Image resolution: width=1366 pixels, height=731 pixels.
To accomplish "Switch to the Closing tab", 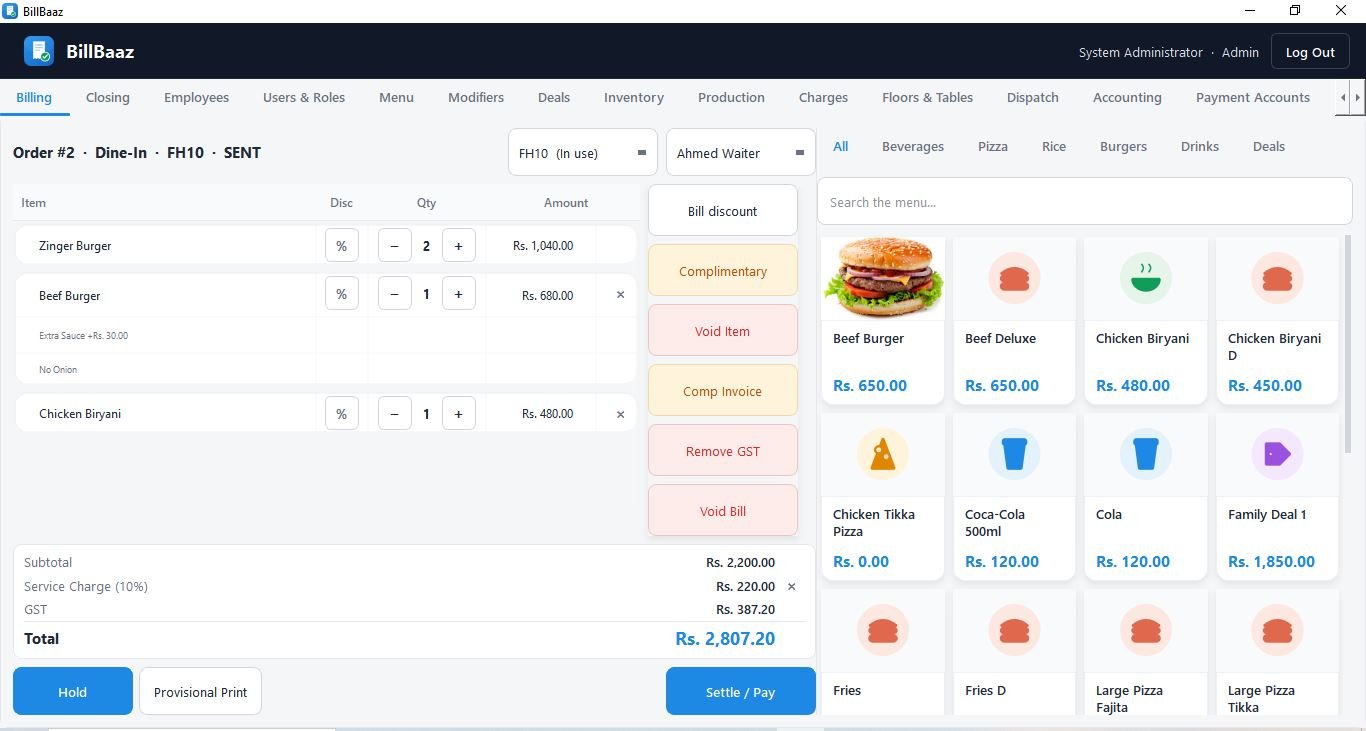I will point(108,97).
